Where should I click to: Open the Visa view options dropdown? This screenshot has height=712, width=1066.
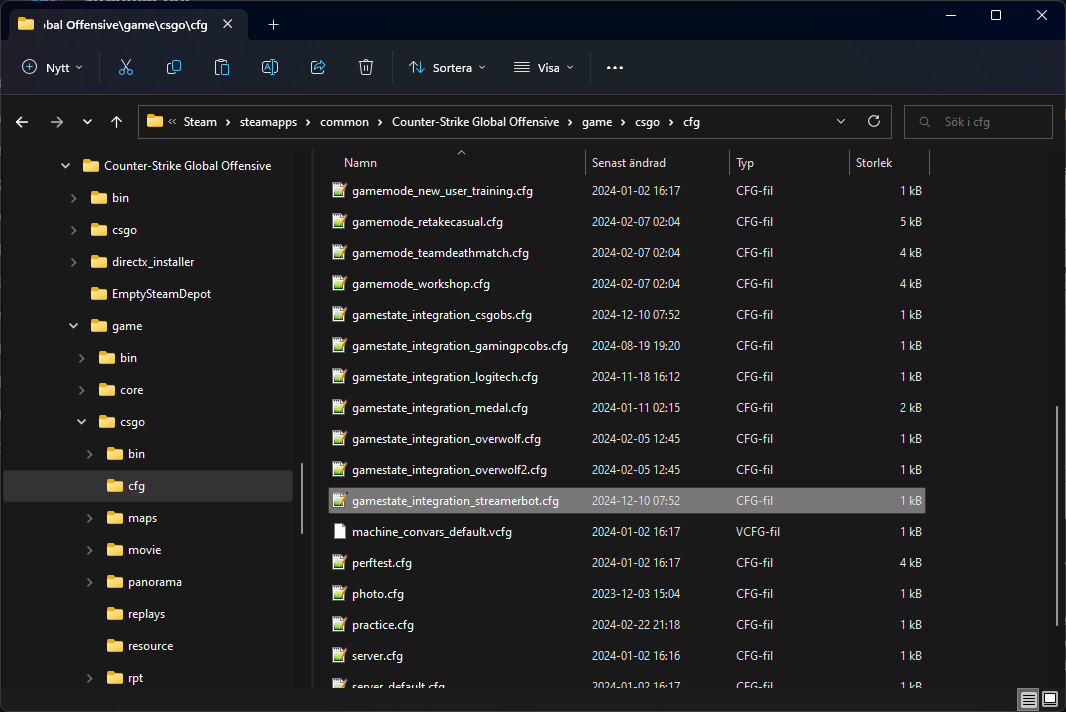coord(544,67)
